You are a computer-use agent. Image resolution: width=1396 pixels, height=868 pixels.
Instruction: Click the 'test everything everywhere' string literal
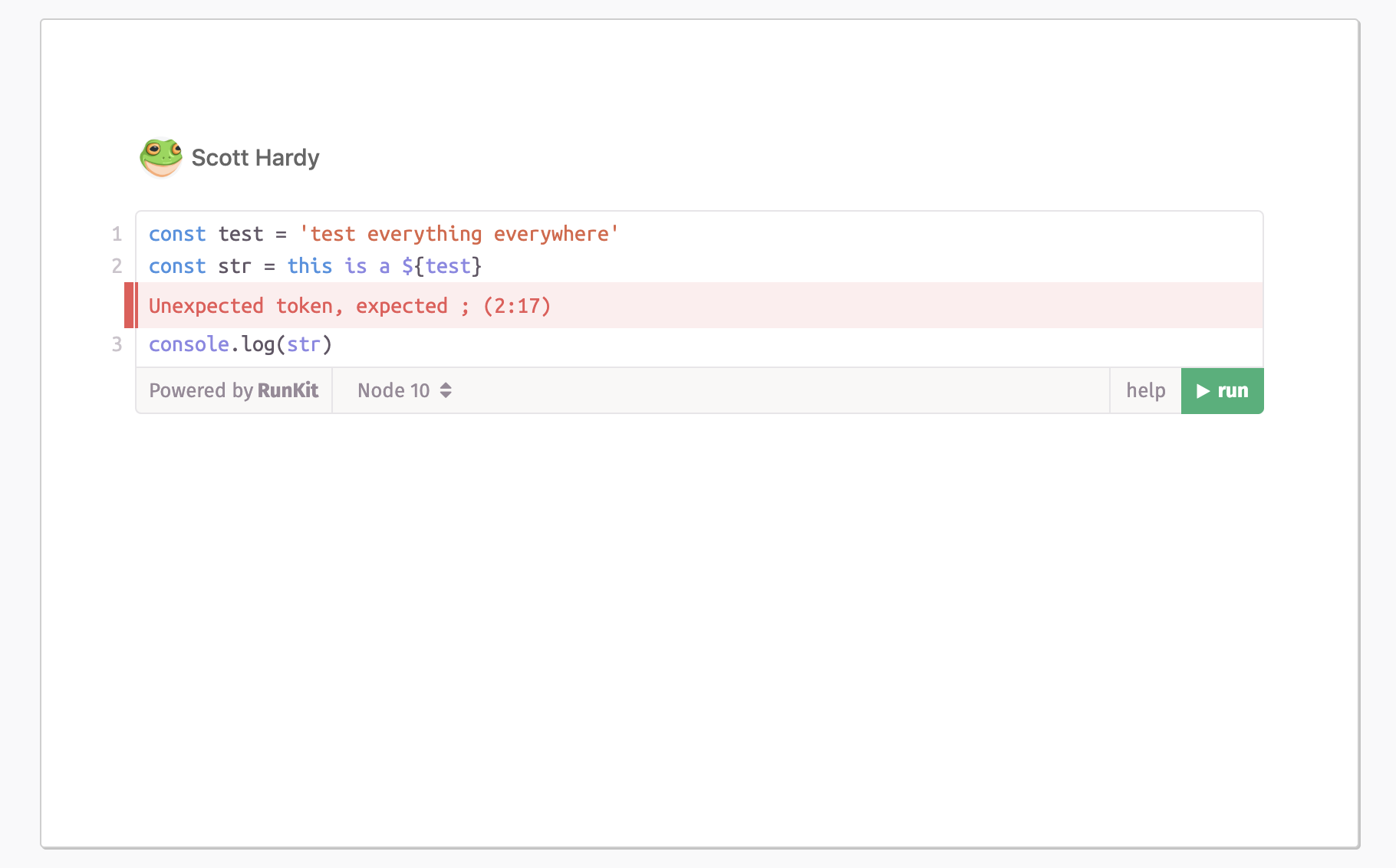click(459, 234)
